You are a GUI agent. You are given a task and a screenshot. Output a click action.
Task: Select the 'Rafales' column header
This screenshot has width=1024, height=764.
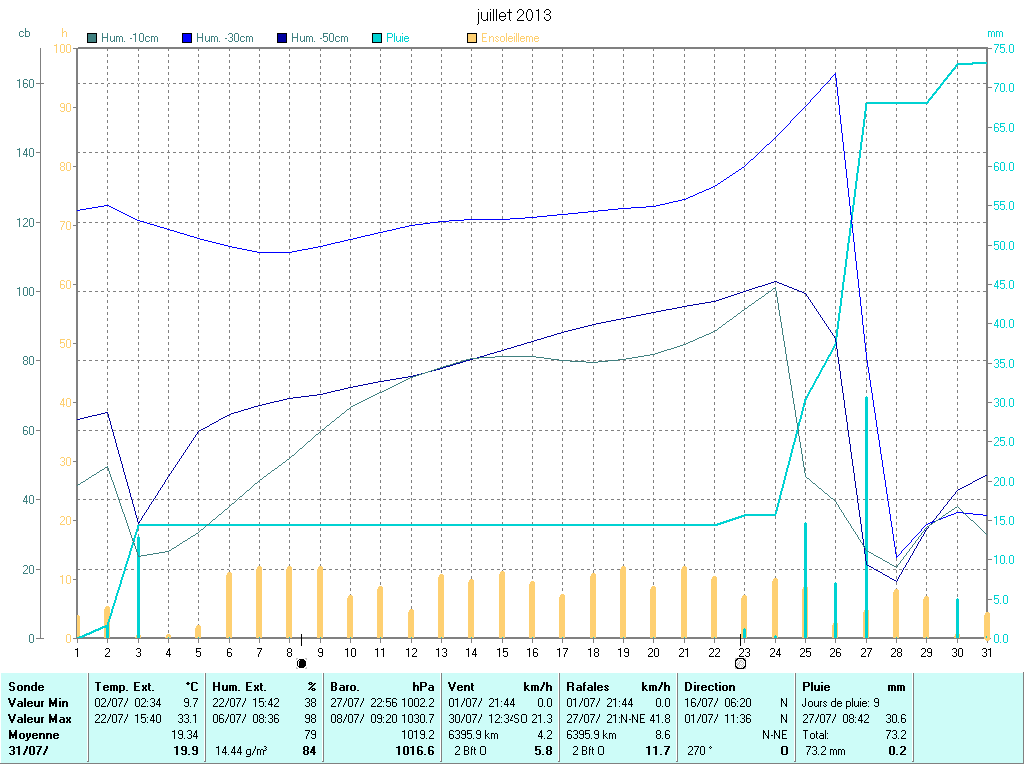coord(587,687)
